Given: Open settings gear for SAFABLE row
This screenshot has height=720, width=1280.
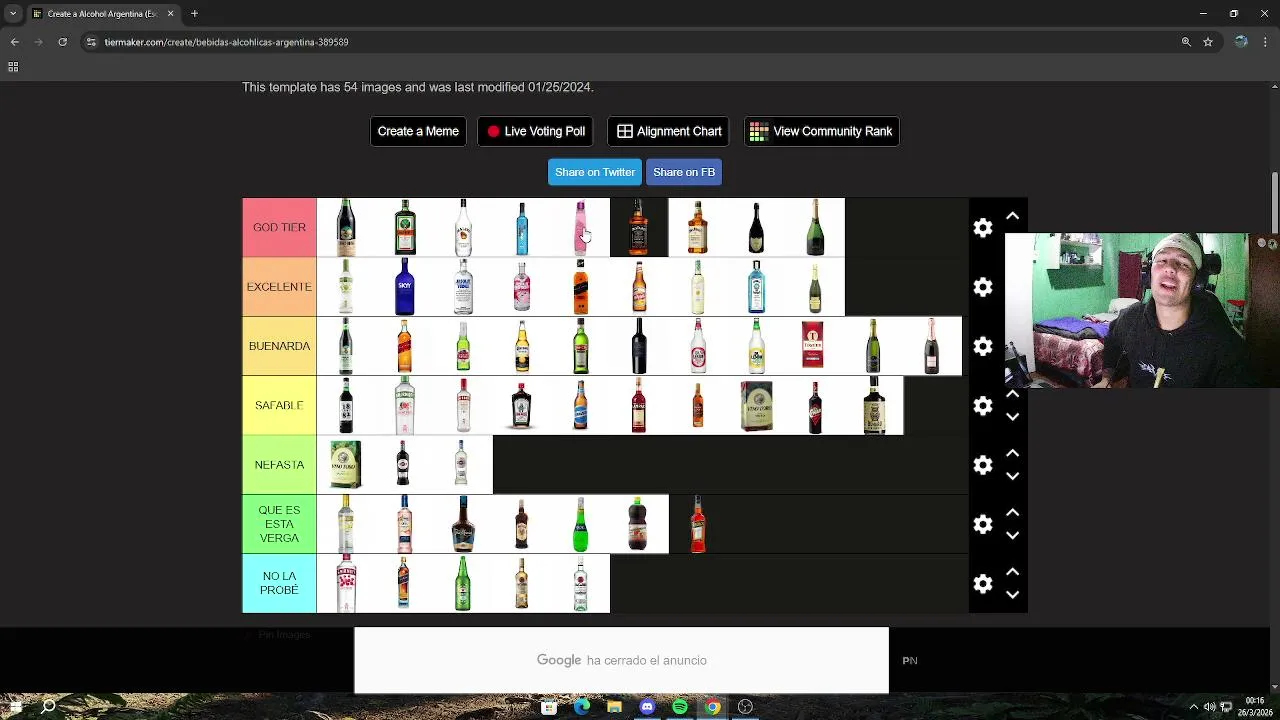Looking at the screenshot, I should [x=983, y=406].
